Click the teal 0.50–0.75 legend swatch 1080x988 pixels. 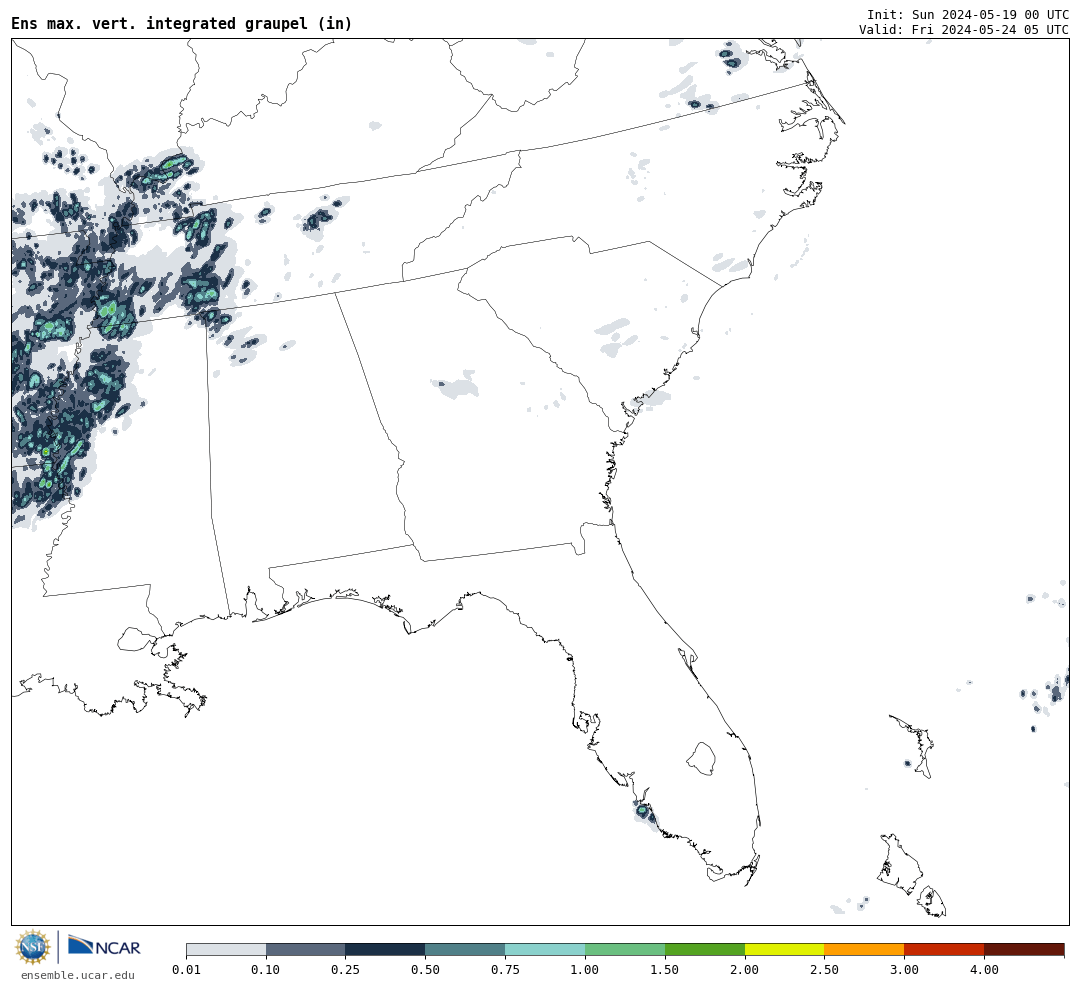click(x=466, y=949)
